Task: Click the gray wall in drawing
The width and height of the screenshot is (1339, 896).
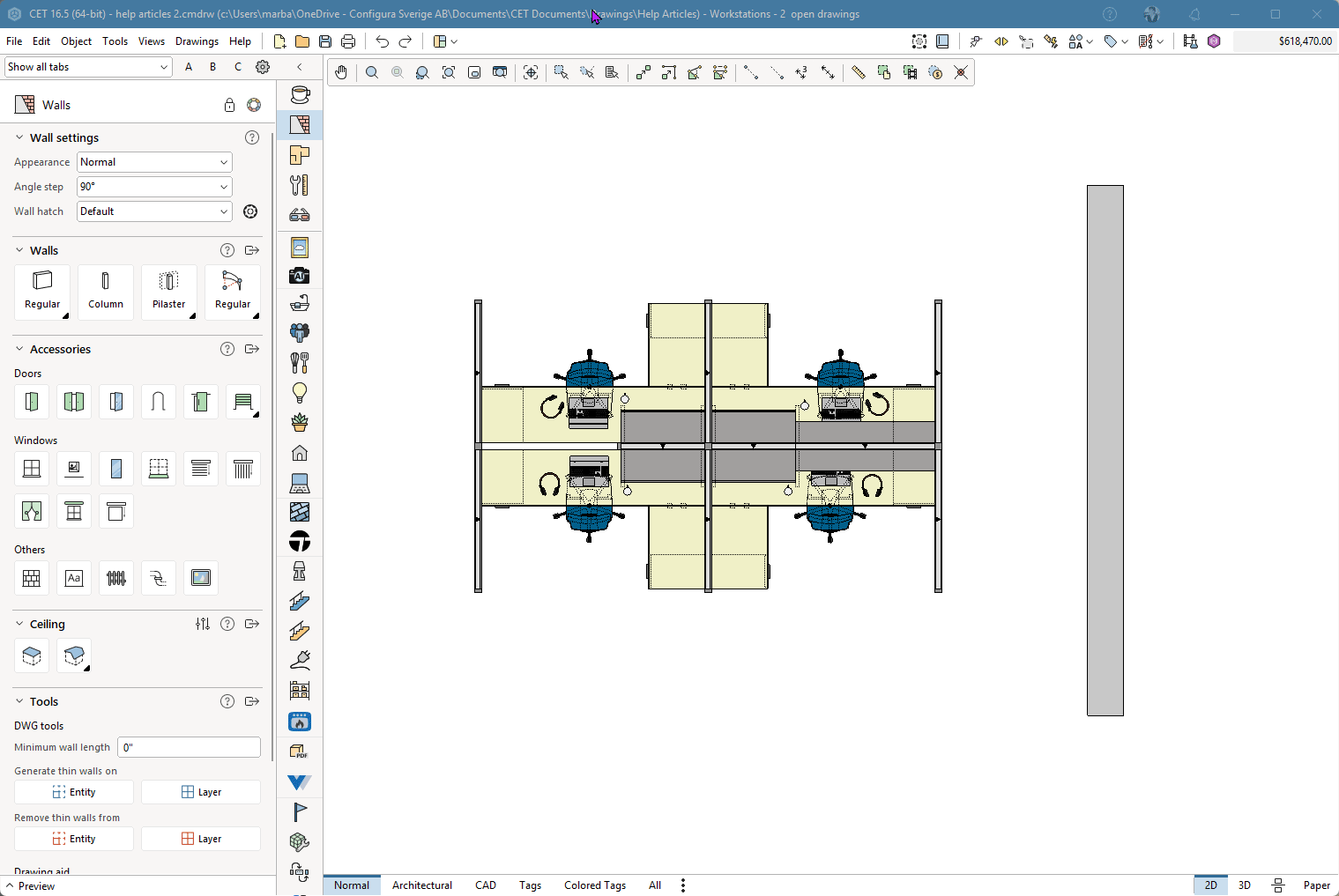Action: [1105, 450]
